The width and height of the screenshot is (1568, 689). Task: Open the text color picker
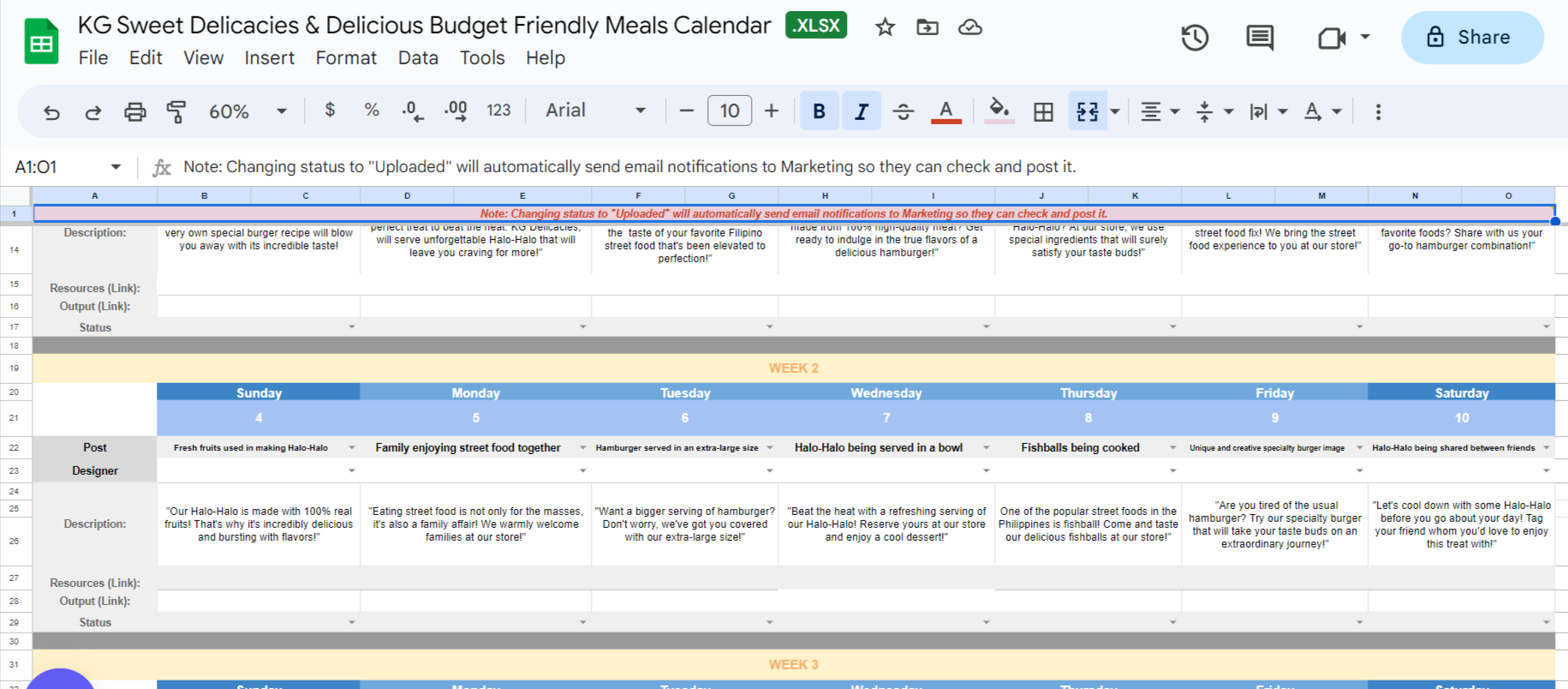click(x=945, y=111)
